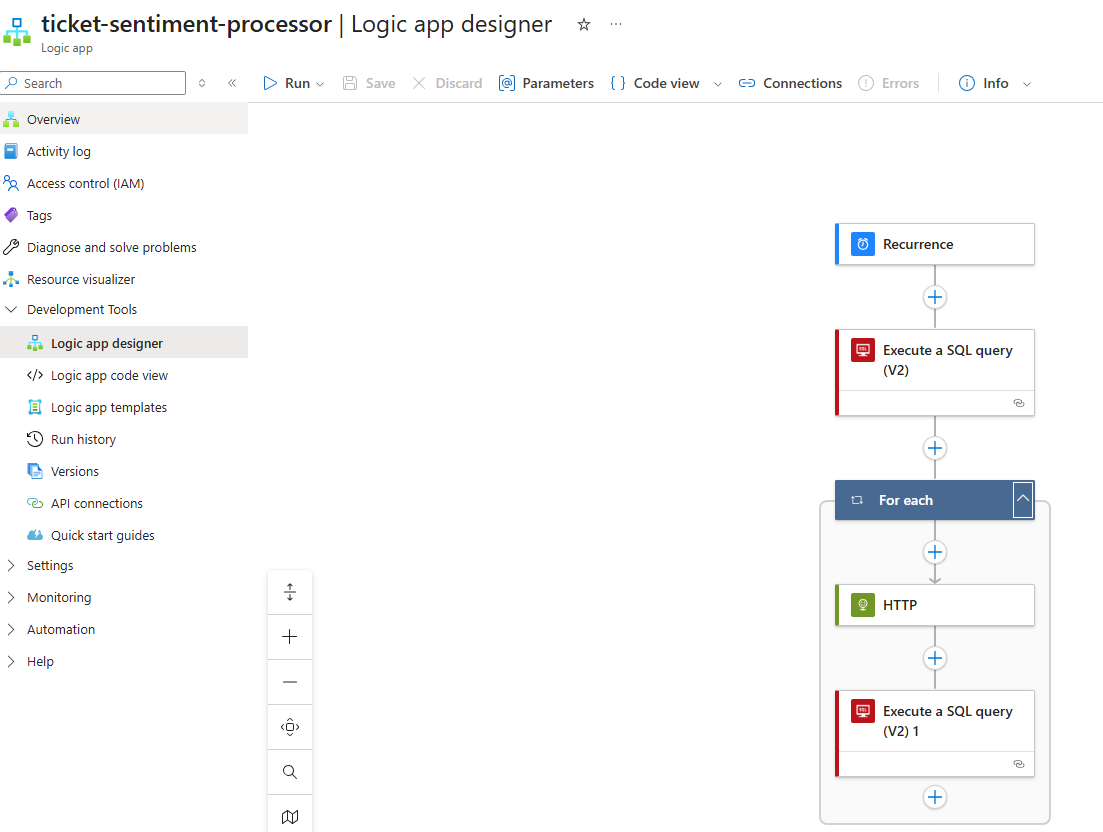This screenshot has height=832, width=1103.
Task: Check workflow Errors in the toolbar
Action: [889, 83]
